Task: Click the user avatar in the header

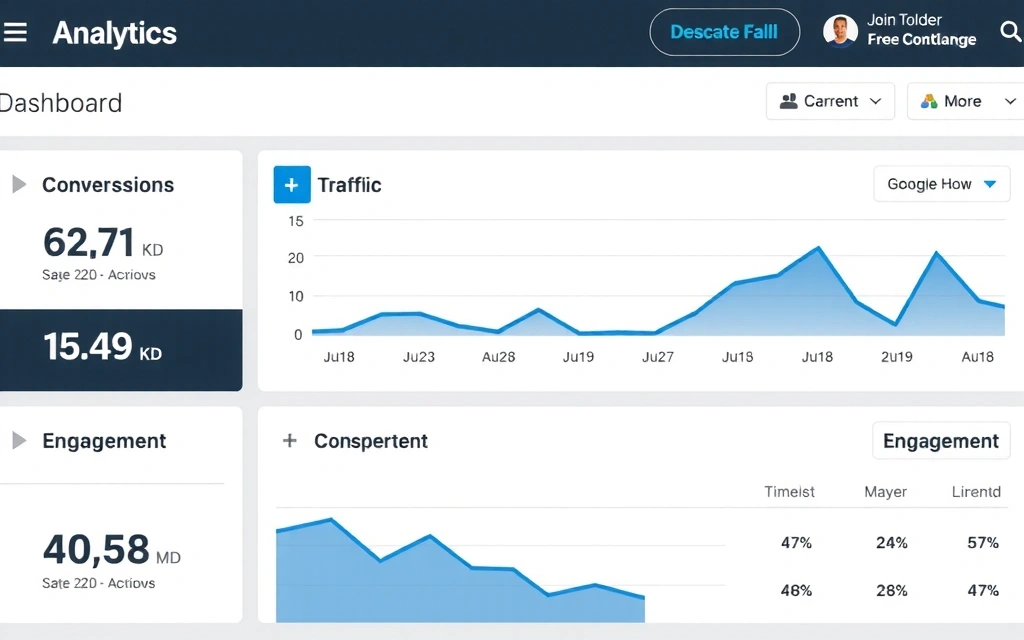Action: click(x=841, y=31)
